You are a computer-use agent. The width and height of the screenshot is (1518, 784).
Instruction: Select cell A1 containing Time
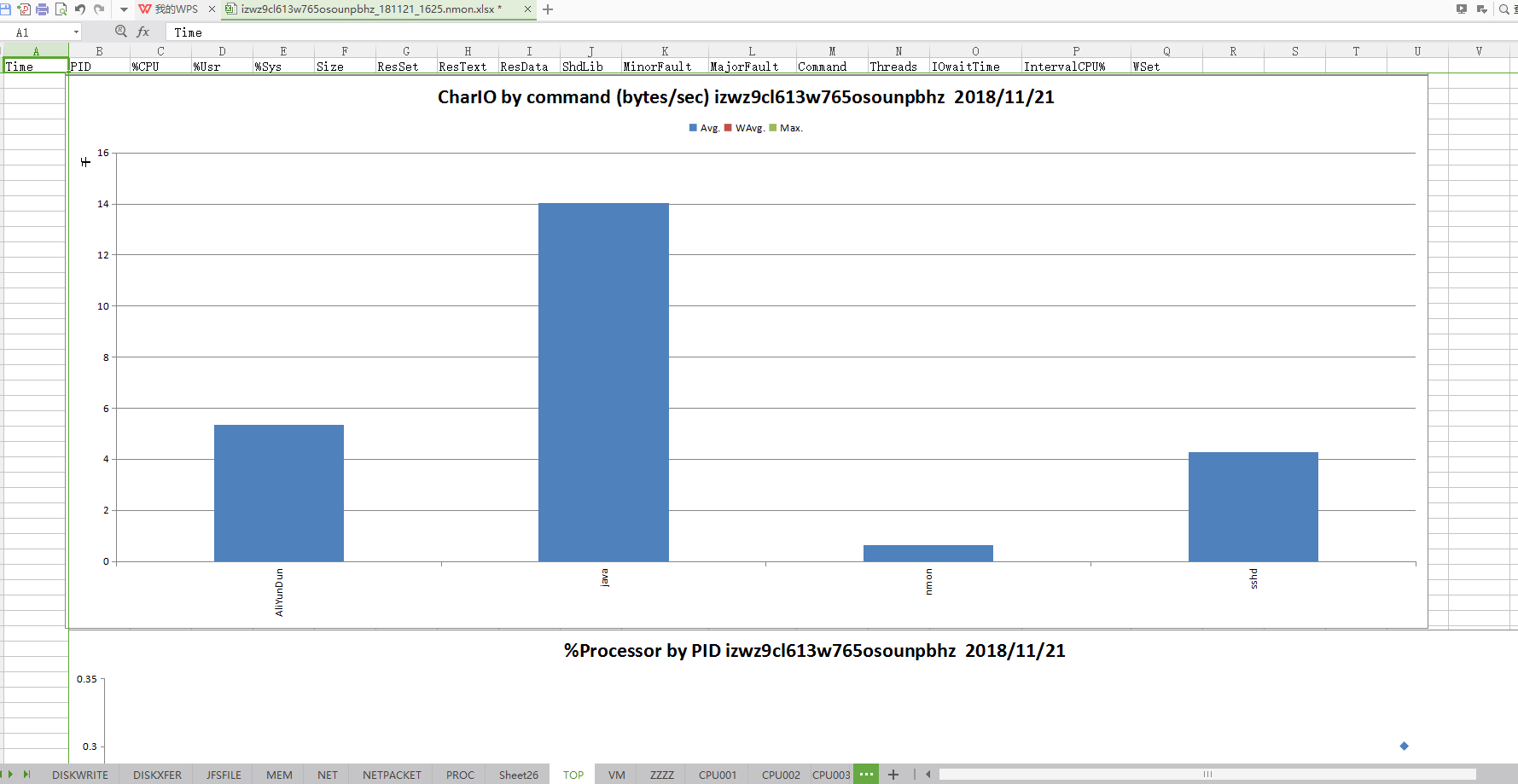[36, 67]
